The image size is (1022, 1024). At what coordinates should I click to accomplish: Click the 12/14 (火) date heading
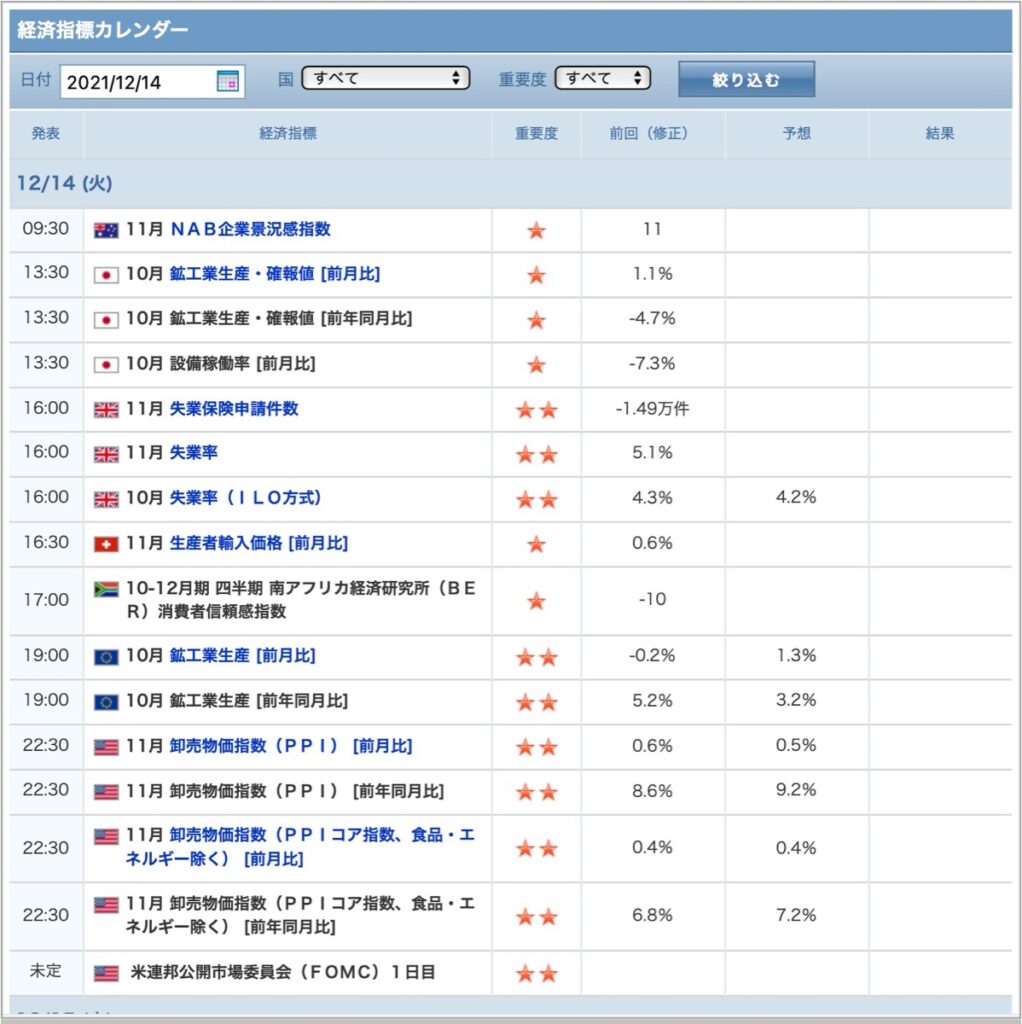tap(64, 184)
